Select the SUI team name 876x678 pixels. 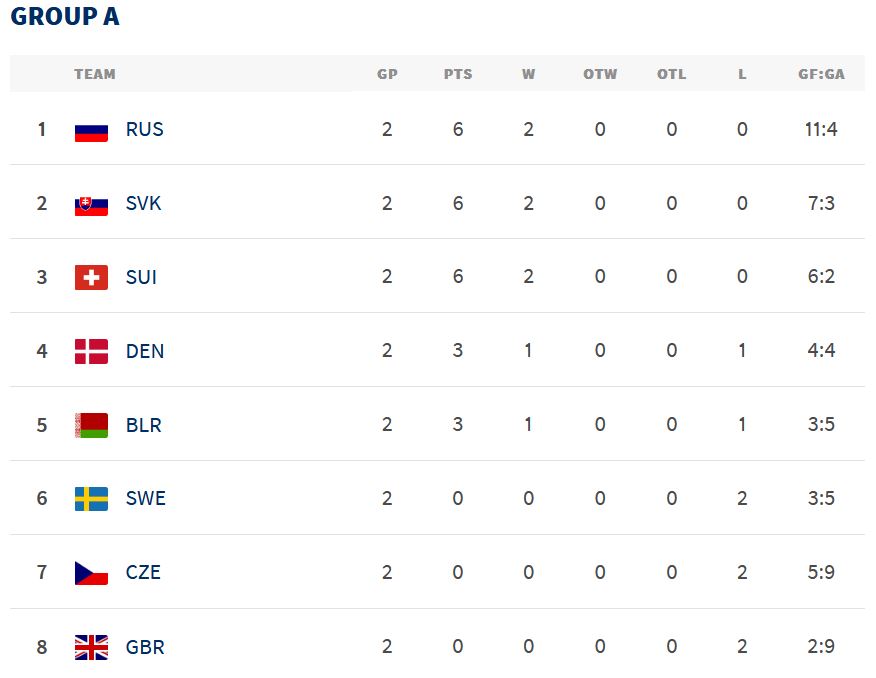(x=142, y=278)
